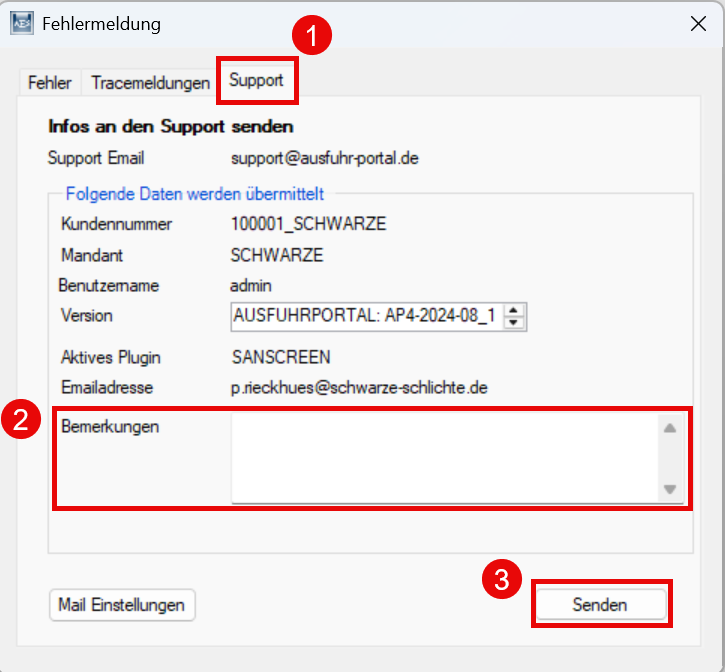Close the Fehlermeldung dialog window

[697, 25]
